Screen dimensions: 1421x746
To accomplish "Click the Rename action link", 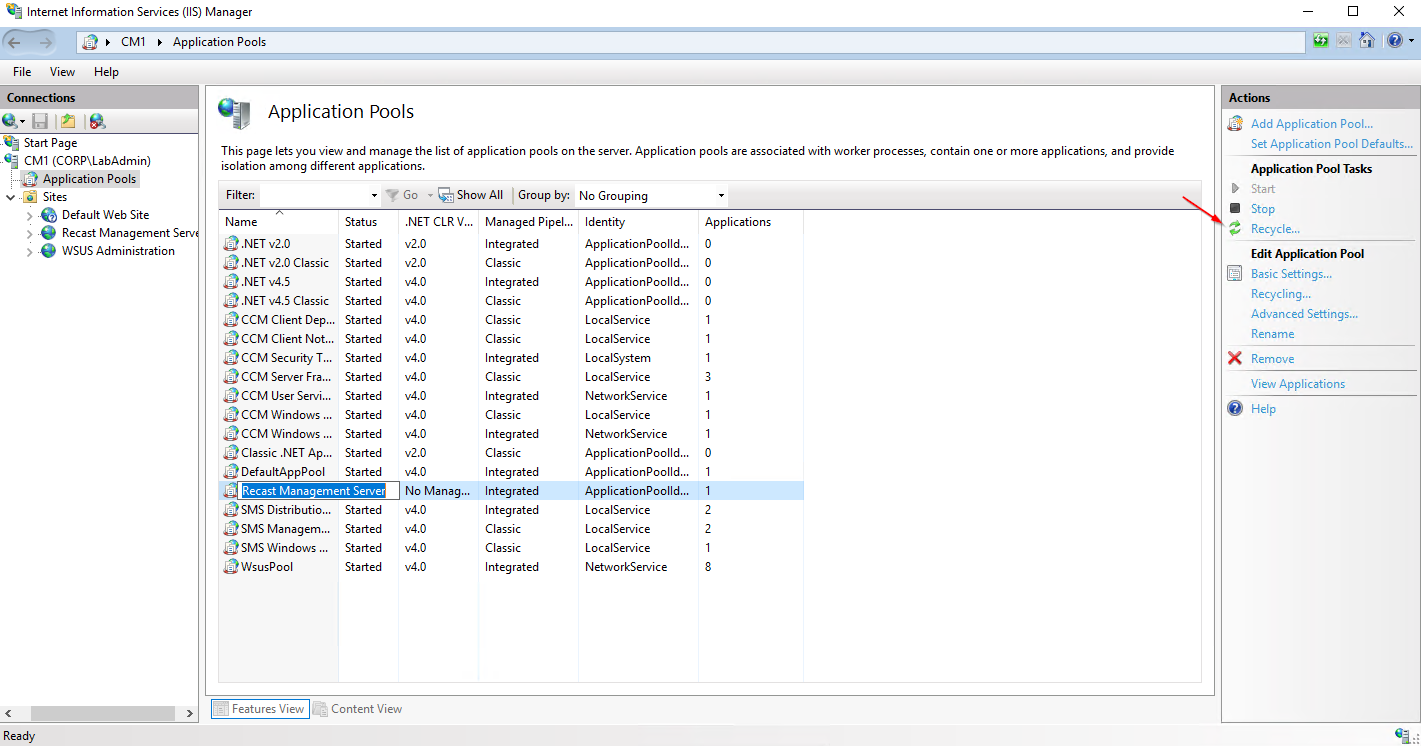I will click(x=1272, y=334).
